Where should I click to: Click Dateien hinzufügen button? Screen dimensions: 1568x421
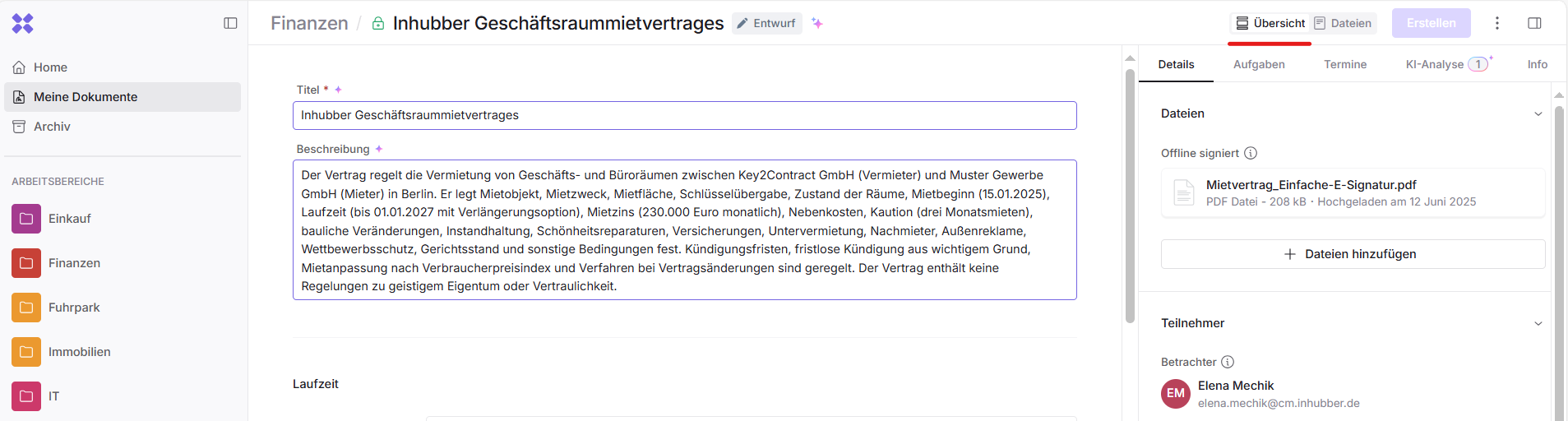coord(1353,254)
